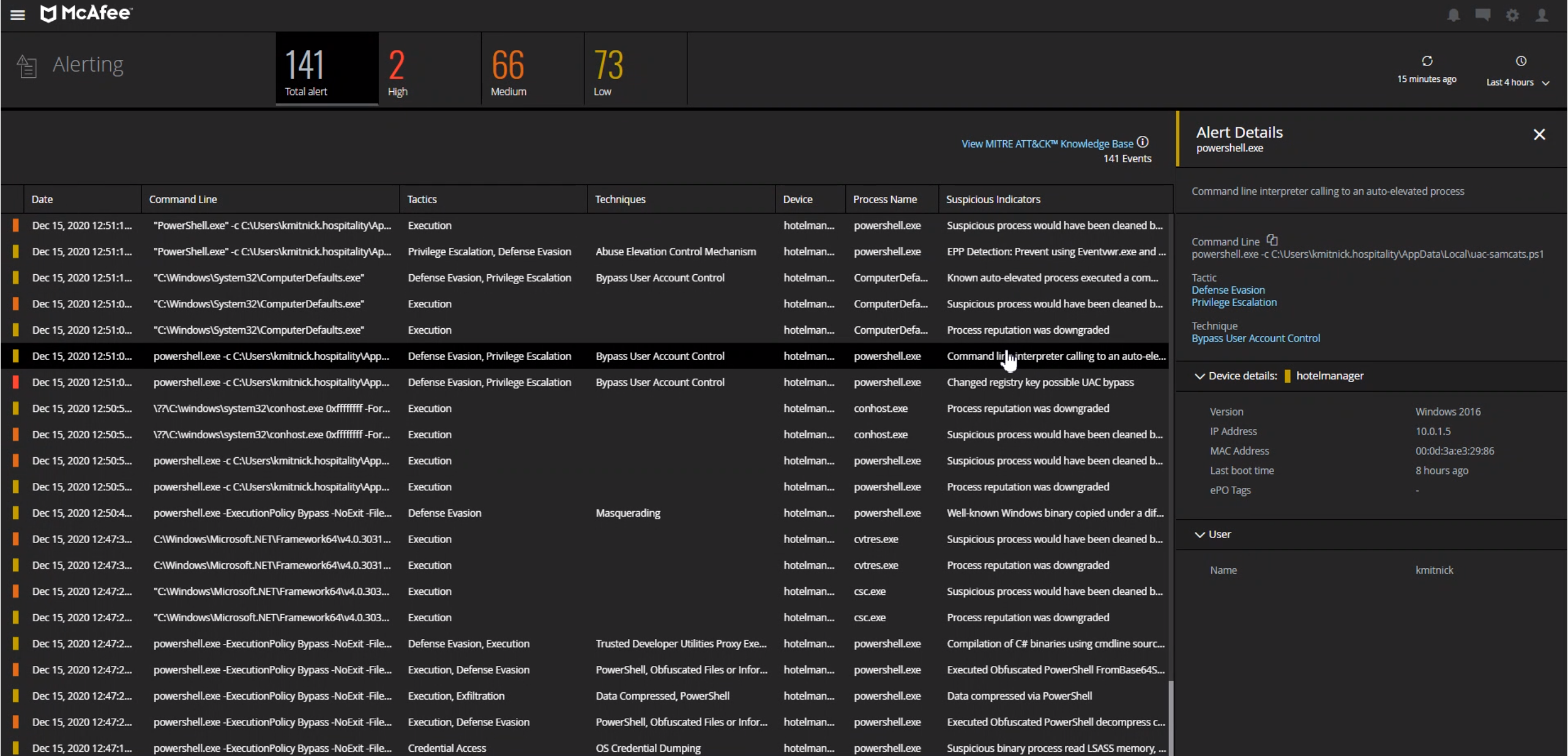Select the Executed Obfuscated PowerShell FromBase64S row
The image size is (1568, 756).
tap(584, 670)
